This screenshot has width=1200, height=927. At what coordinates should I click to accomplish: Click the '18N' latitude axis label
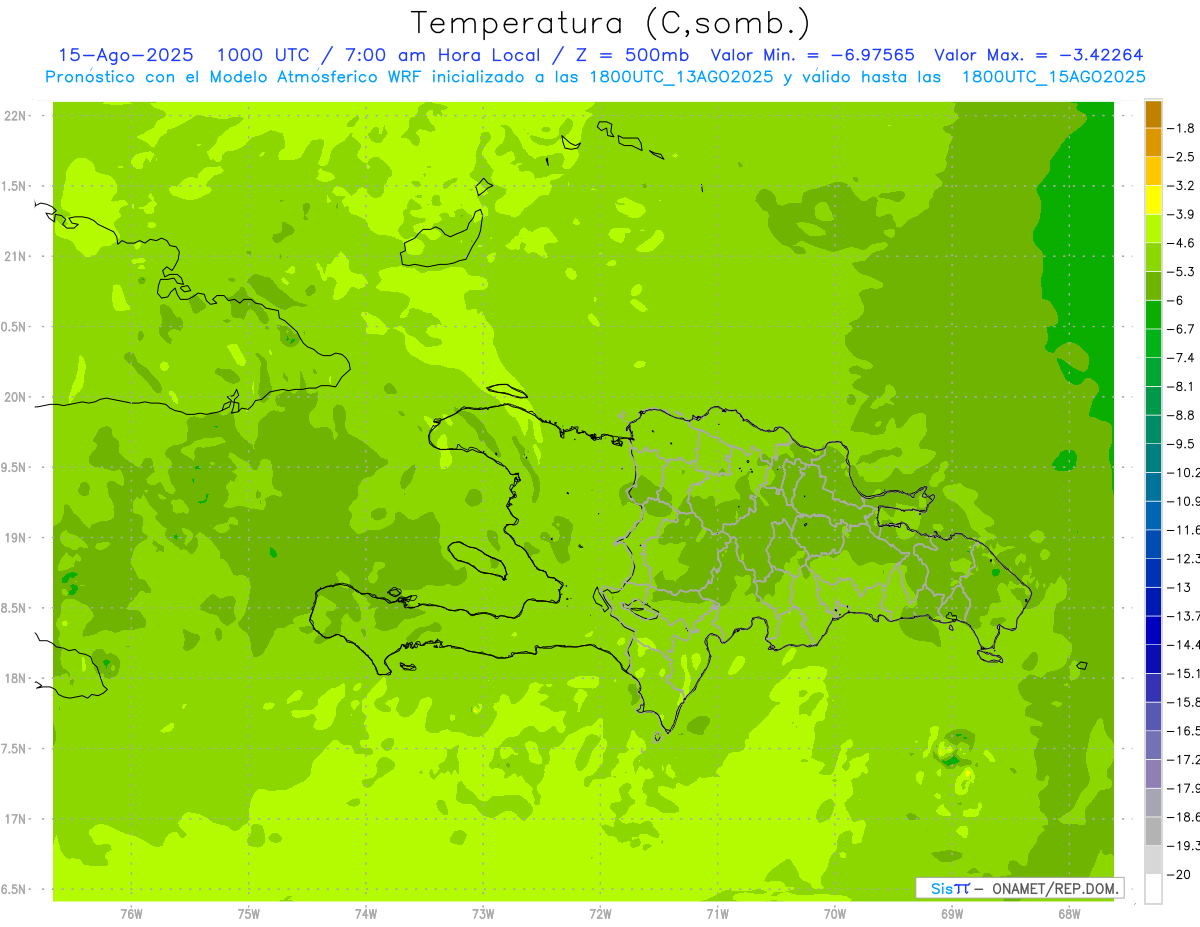click(15, 678)
